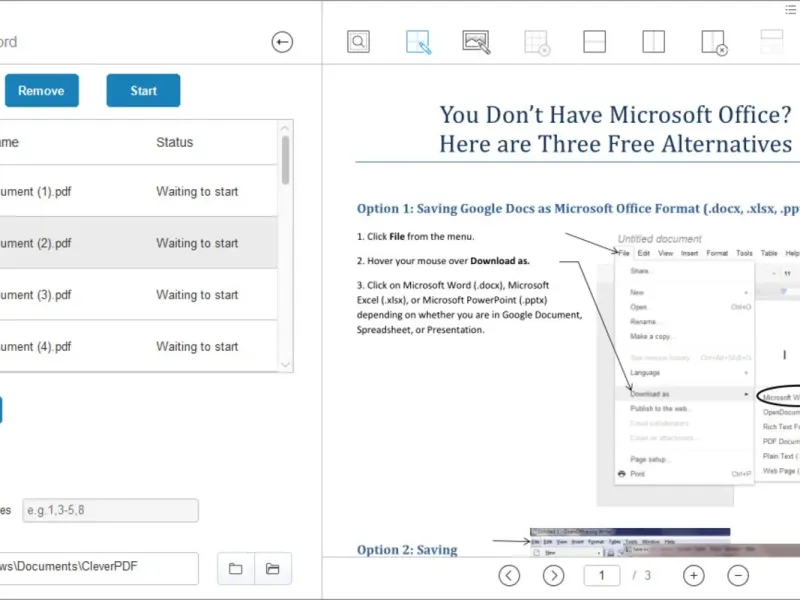Go to previous page in preview
This screenshot has height=600, width=800.
[509, 576]
